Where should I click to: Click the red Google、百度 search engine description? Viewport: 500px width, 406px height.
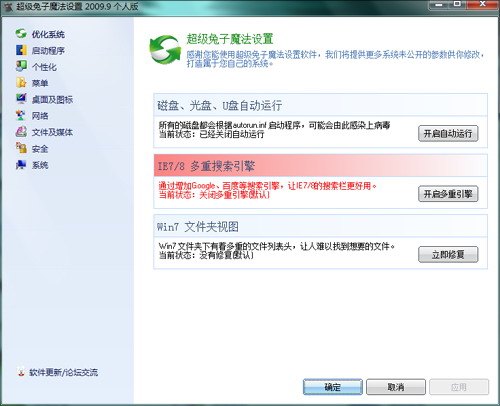point(268,186)
